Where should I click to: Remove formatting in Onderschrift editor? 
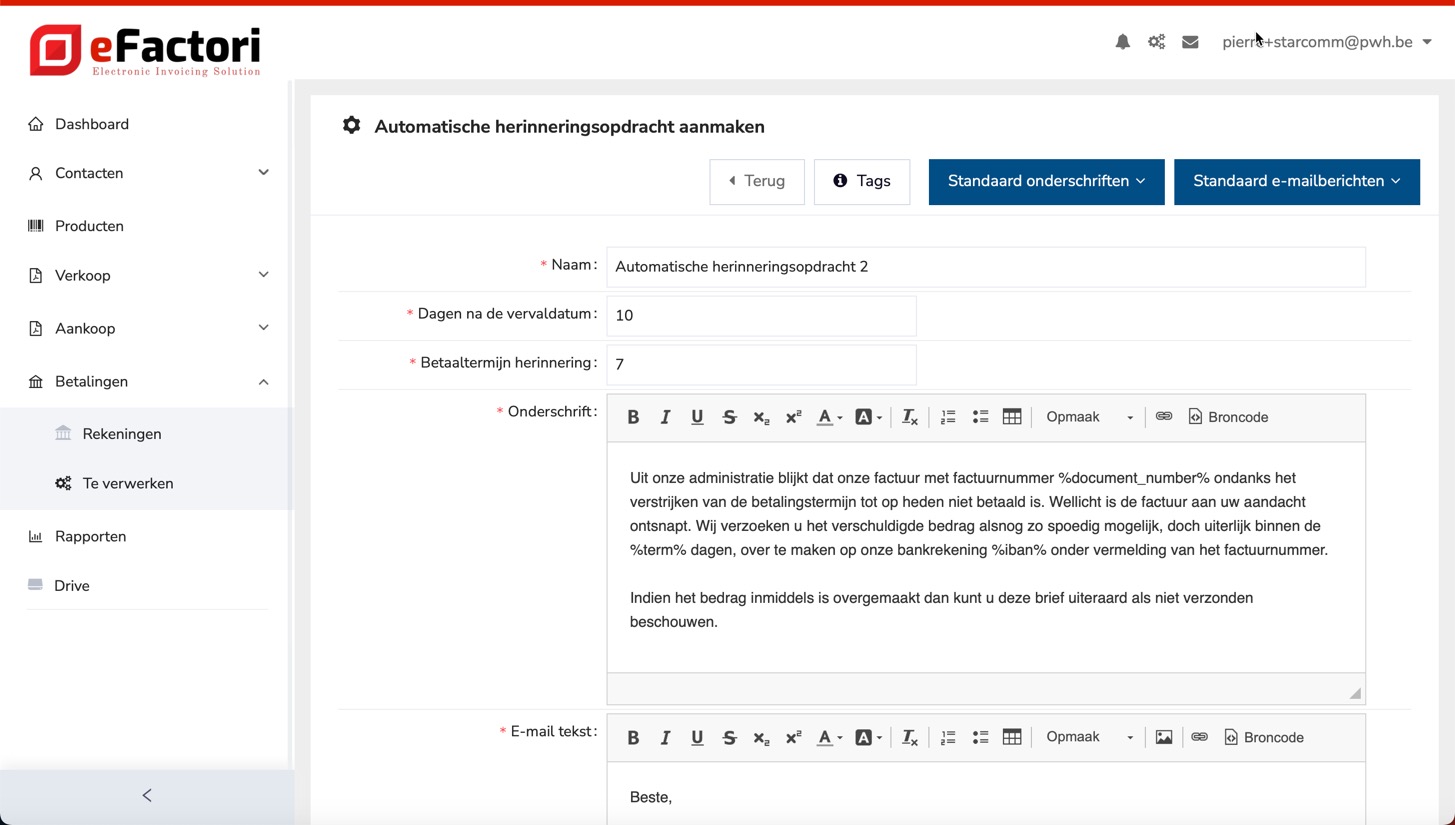point(909,417)
